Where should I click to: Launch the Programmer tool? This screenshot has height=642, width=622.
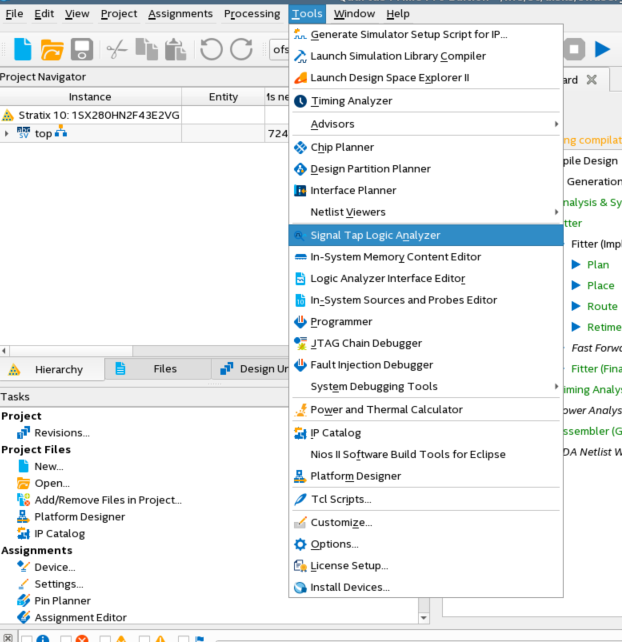point(341,322)
